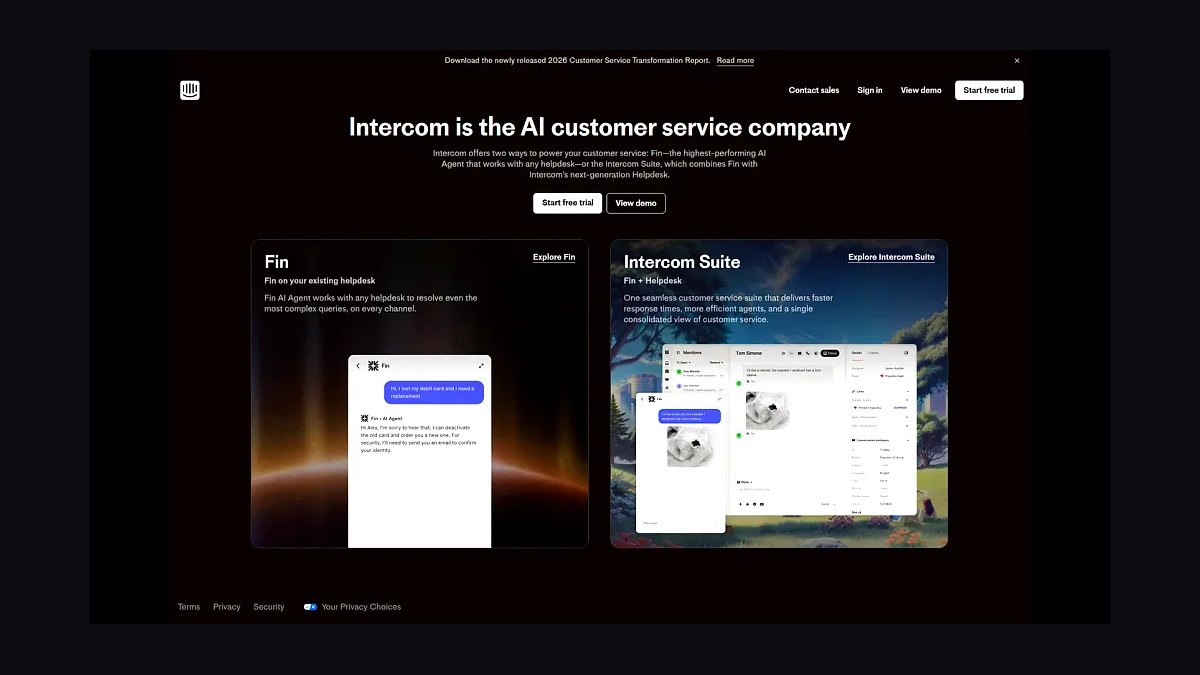Click Start free trial below the headline
Screen dimensions: 1200x675
pos(568,203)
